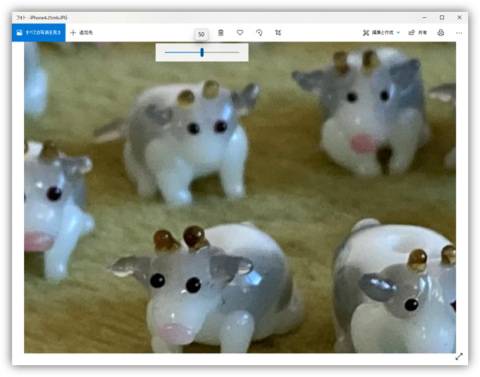Screen dimensions: 480x377
Task: Click the displayed cow figurines photo
Action: [240, 197]
